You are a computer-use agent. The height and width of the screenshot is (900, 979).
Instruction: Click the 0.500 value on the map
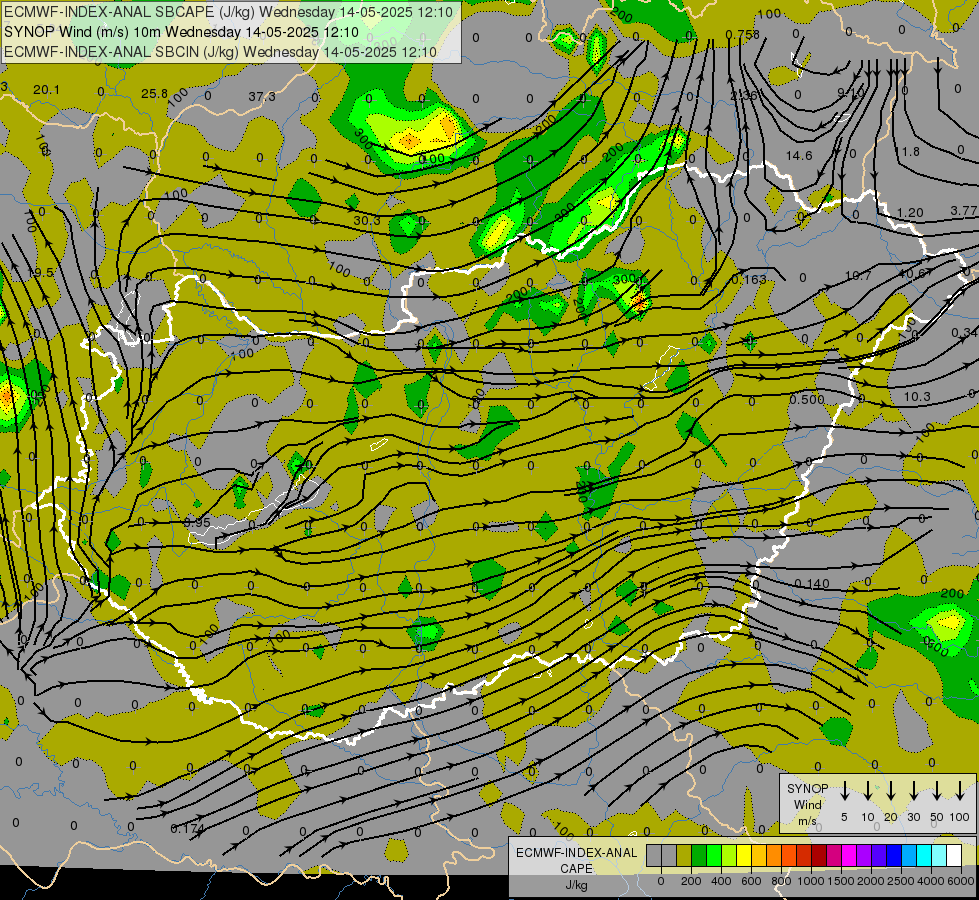coord(807,399)
